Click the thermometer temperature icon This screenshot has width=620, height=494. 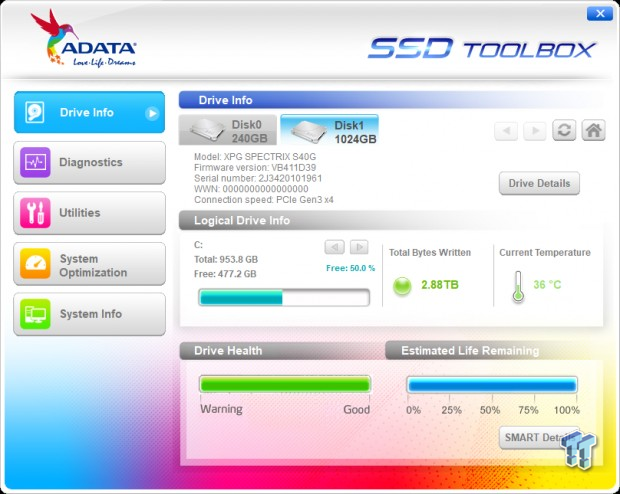518,287
